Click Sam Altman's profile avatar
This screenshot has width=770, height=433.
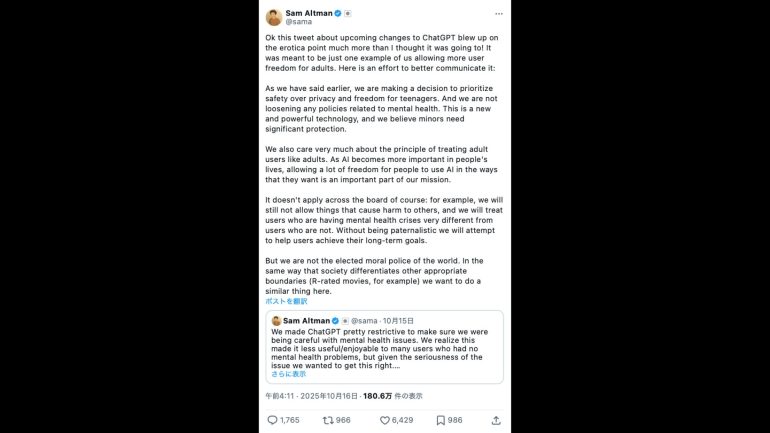pos(273,17)
